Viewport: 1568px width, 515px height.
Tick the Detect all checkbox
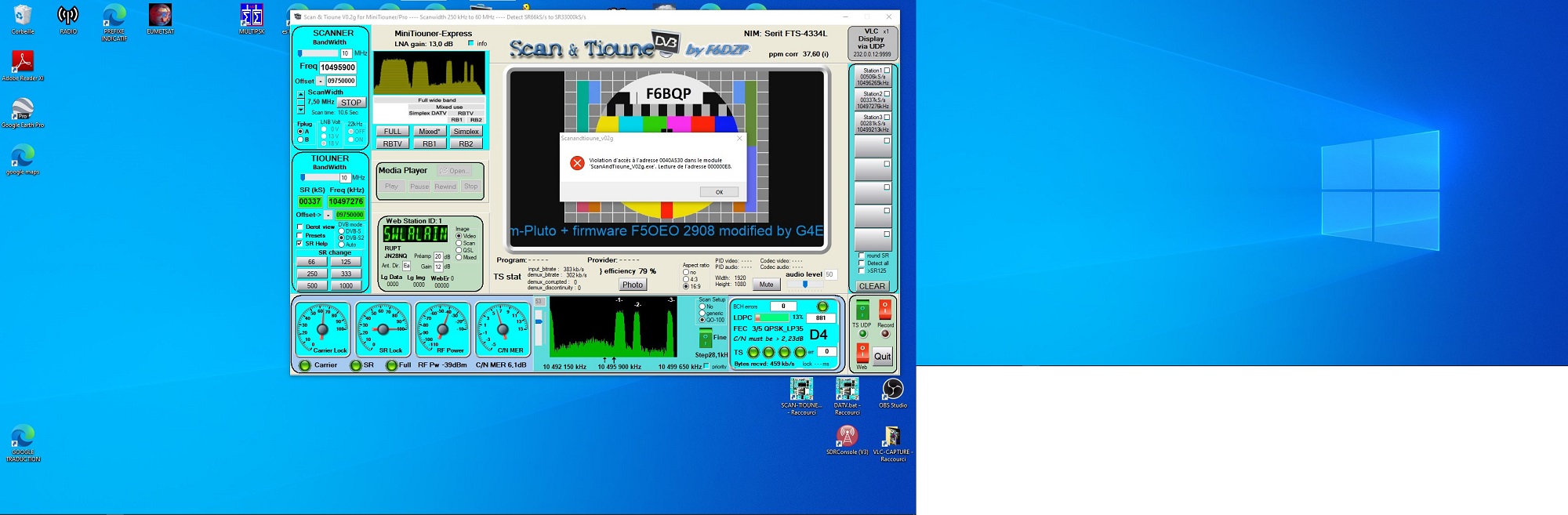[862, 263]
